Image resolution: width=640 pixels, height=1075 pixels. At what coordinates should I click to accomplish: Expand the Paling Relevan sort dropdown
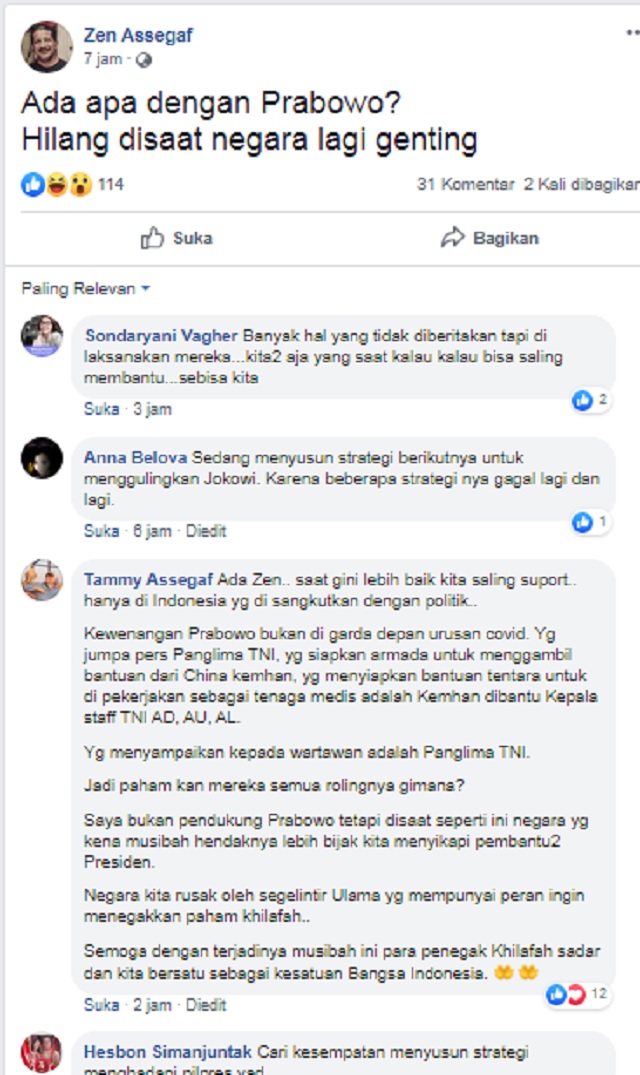coord(86,289)
